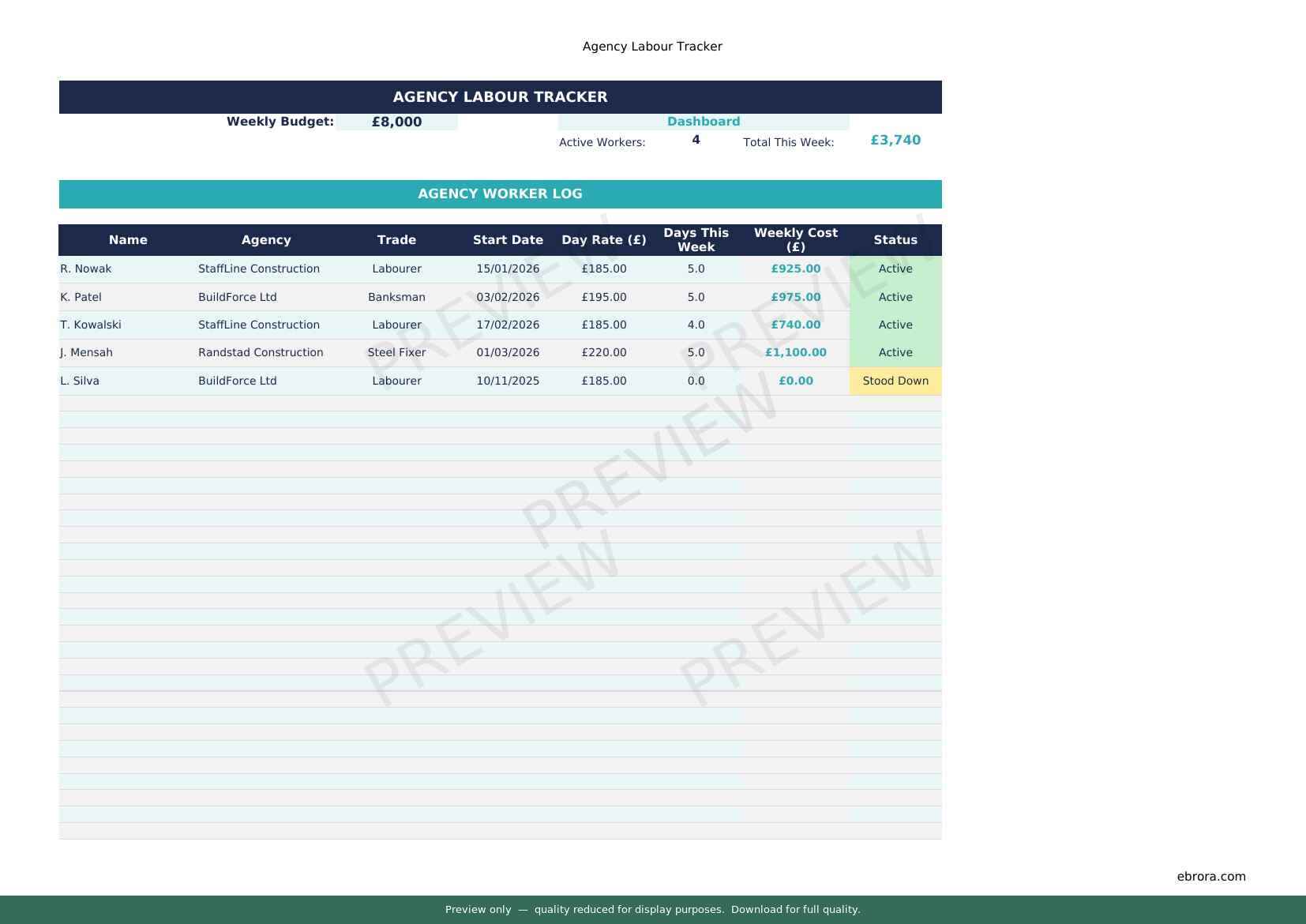Image resolution: width=1306 pixels, height=924 pixels.
Task: Select J. Mensah's £1,100.00 weekly cost
Action: click(795, 353)
